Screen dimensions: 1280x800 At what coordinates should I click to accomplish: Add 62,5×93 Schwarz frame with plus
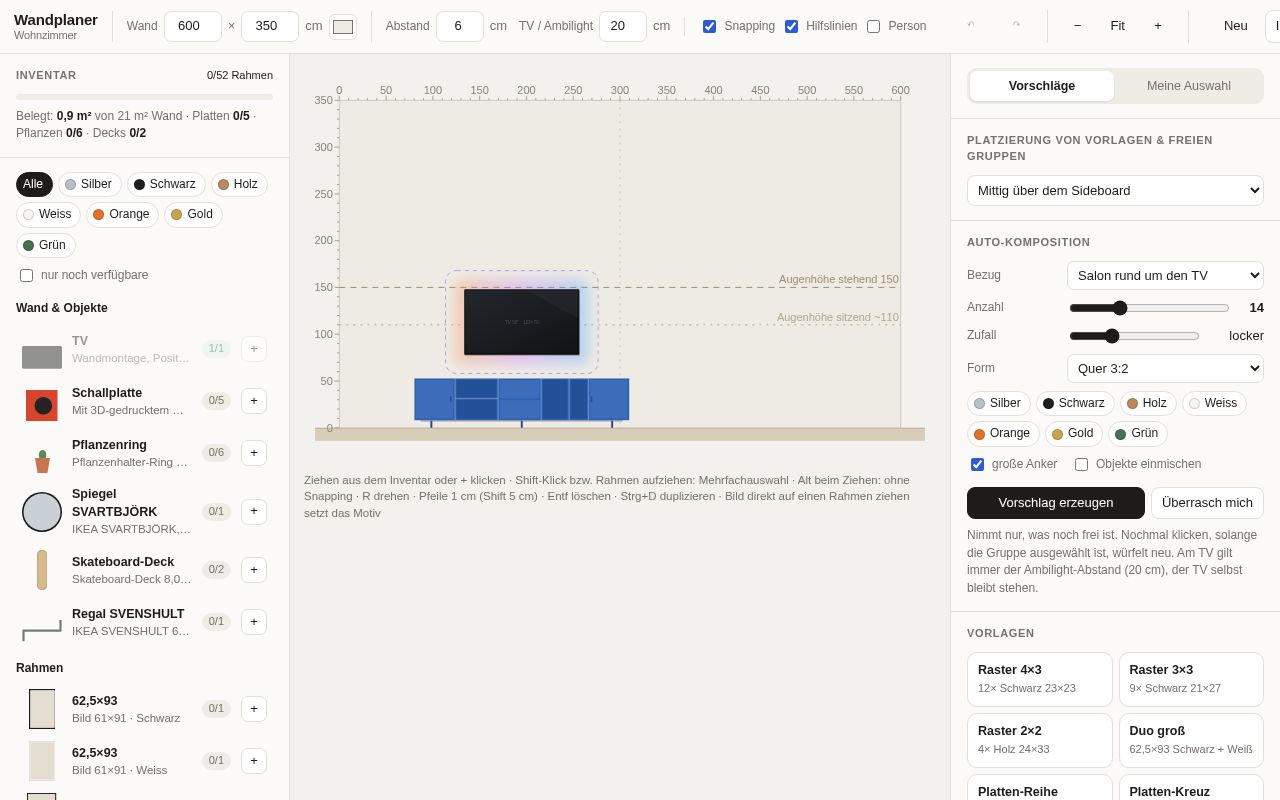(254, 709)
